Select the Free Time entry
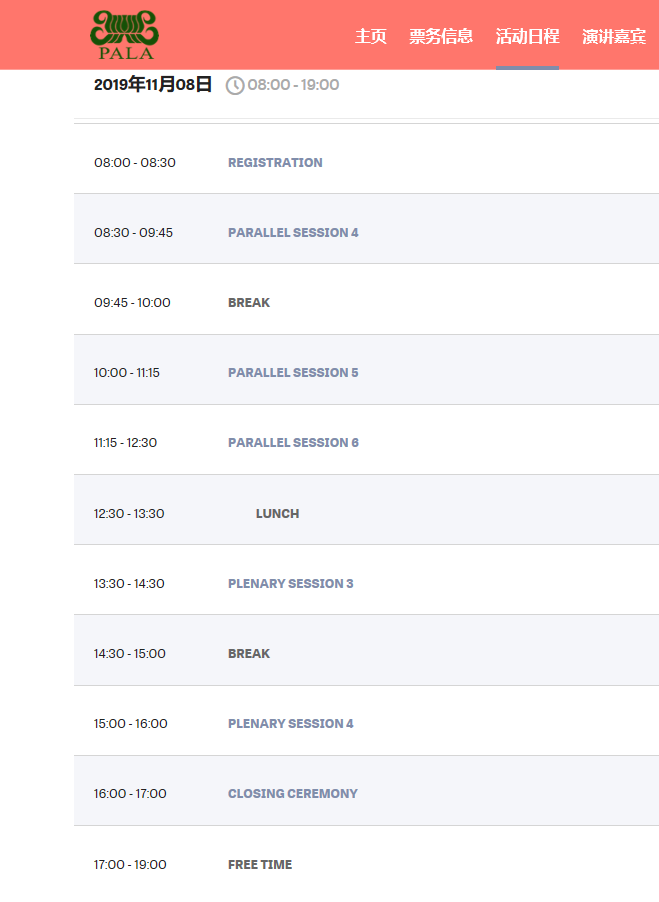659x902 pixels. pyautogui.click(x=260, y=865)
